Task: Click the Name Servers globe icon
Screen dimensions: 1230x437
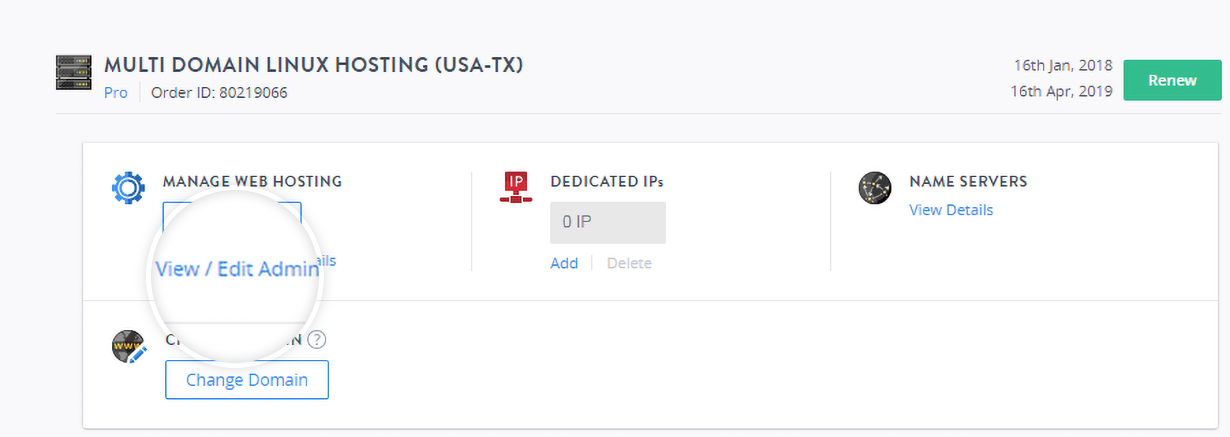Action: coord(874,188)
